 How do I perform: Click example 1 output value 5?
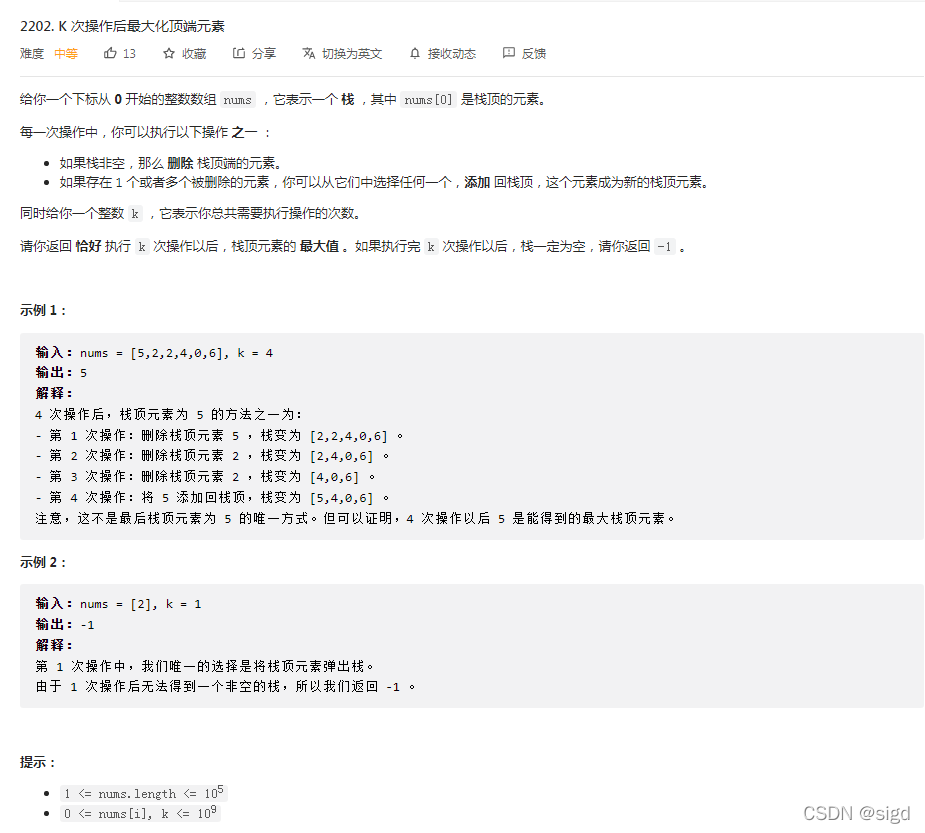coord(83,373)
